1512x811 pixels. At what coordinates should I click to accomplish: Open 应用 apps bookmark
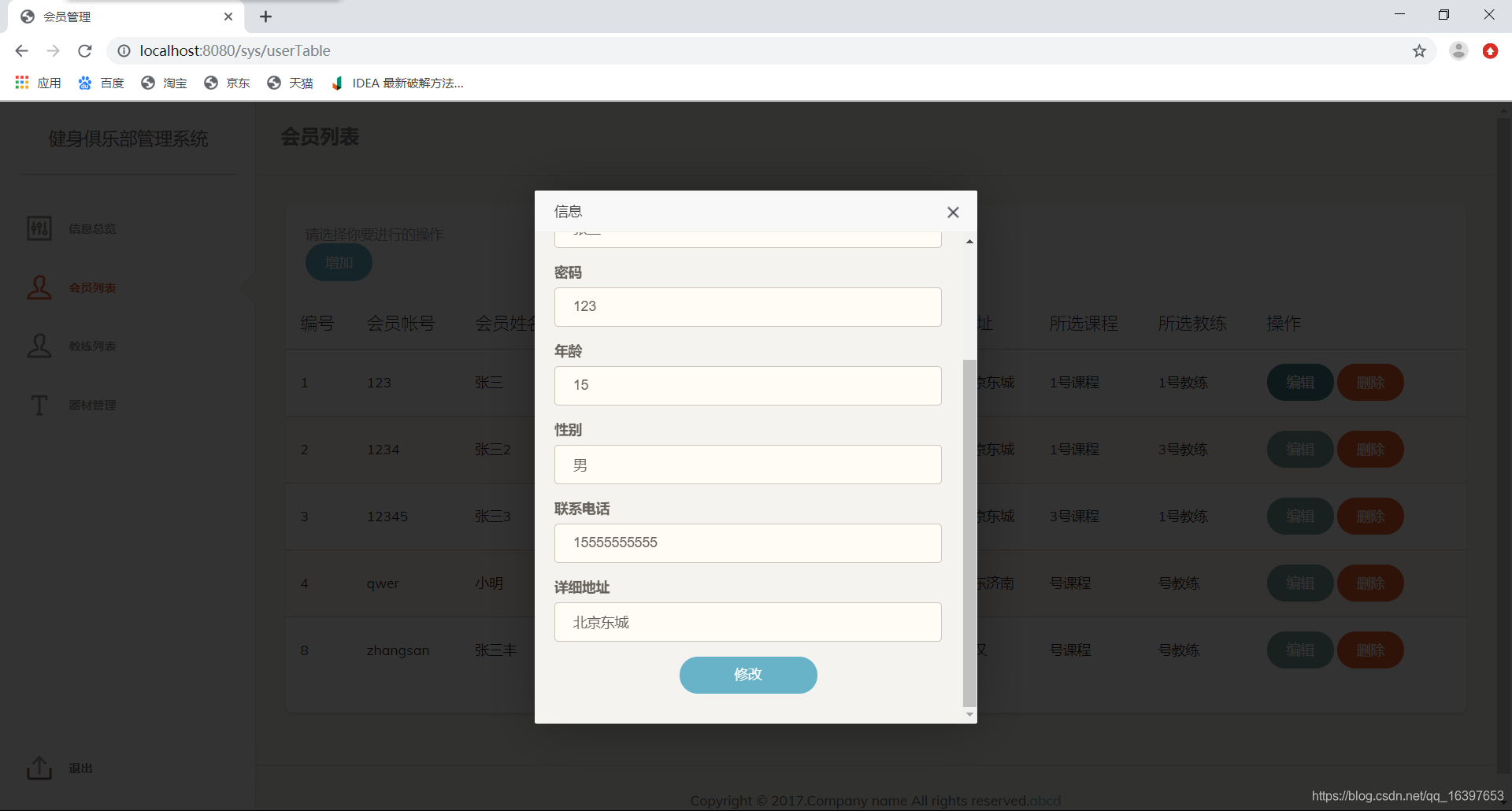click(38, 83)
